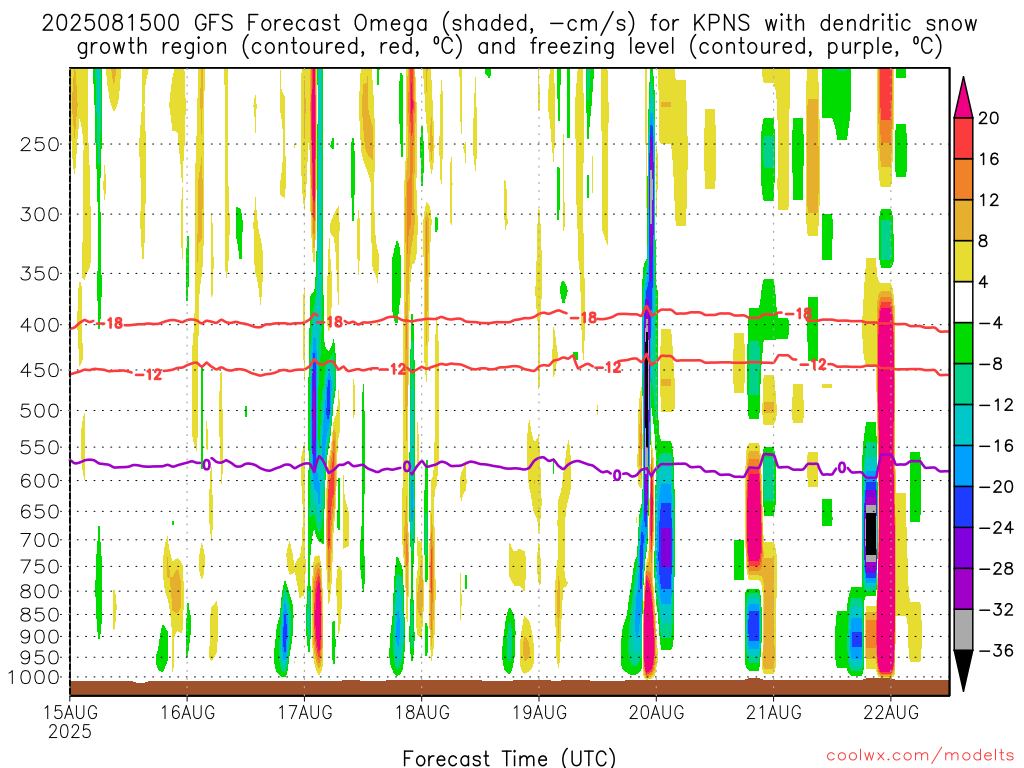Click the 700 pressure level label
Viewport: 1024px width, 768px height.
click(40, 540)
